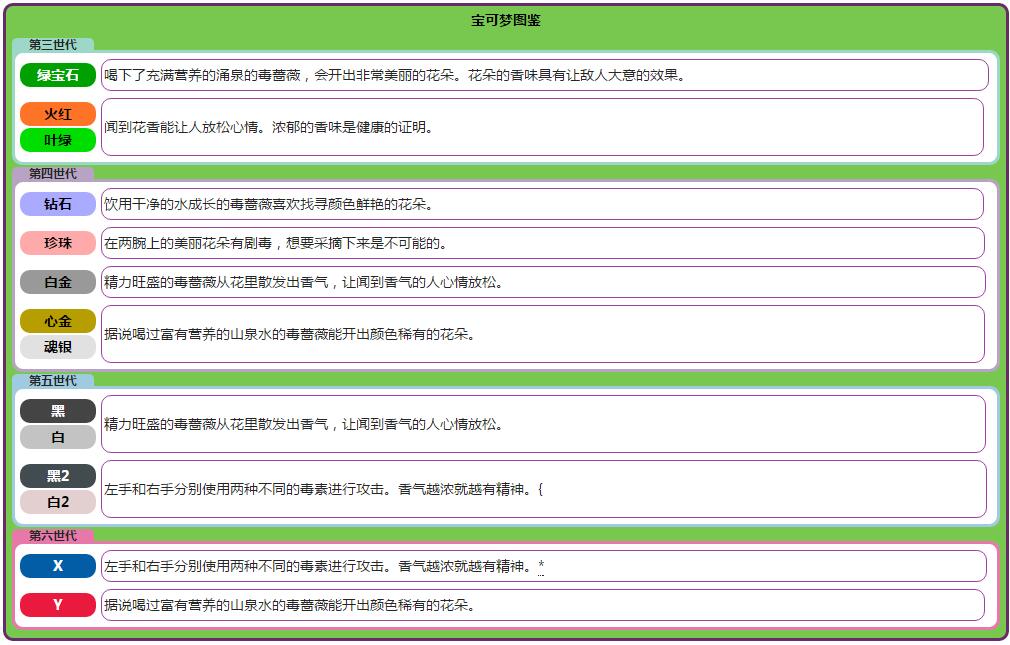Click the 黑 version badge

(x=58, y=411)
